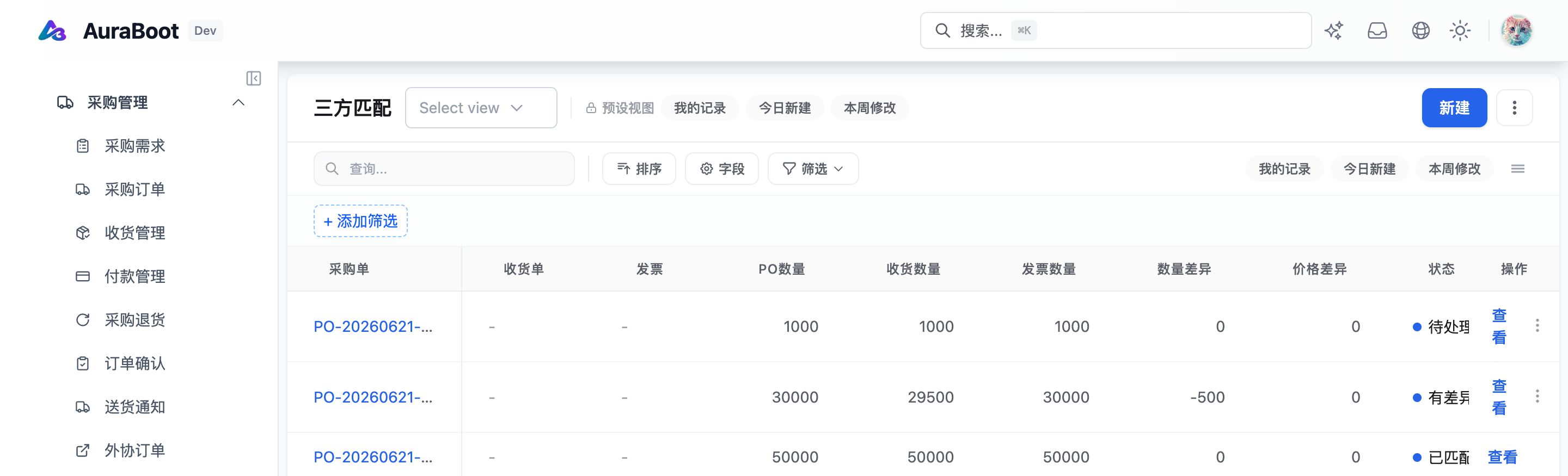Open 送货通知 in sidebar

tap(134, 407)
